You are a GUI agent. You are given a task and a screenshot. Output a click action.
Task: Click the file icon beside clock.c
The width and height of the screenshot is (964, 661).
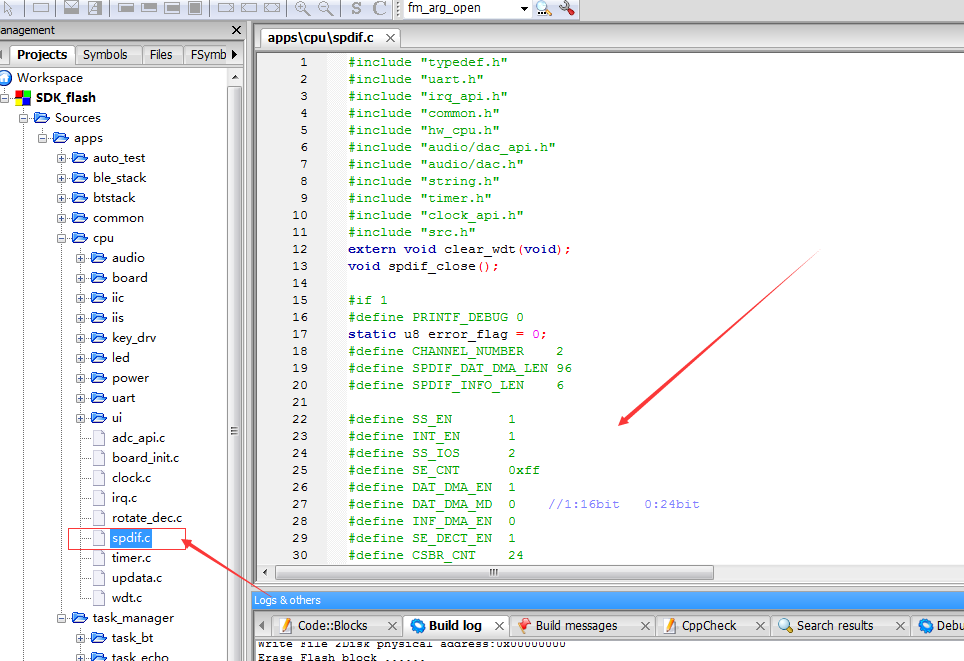99,478
